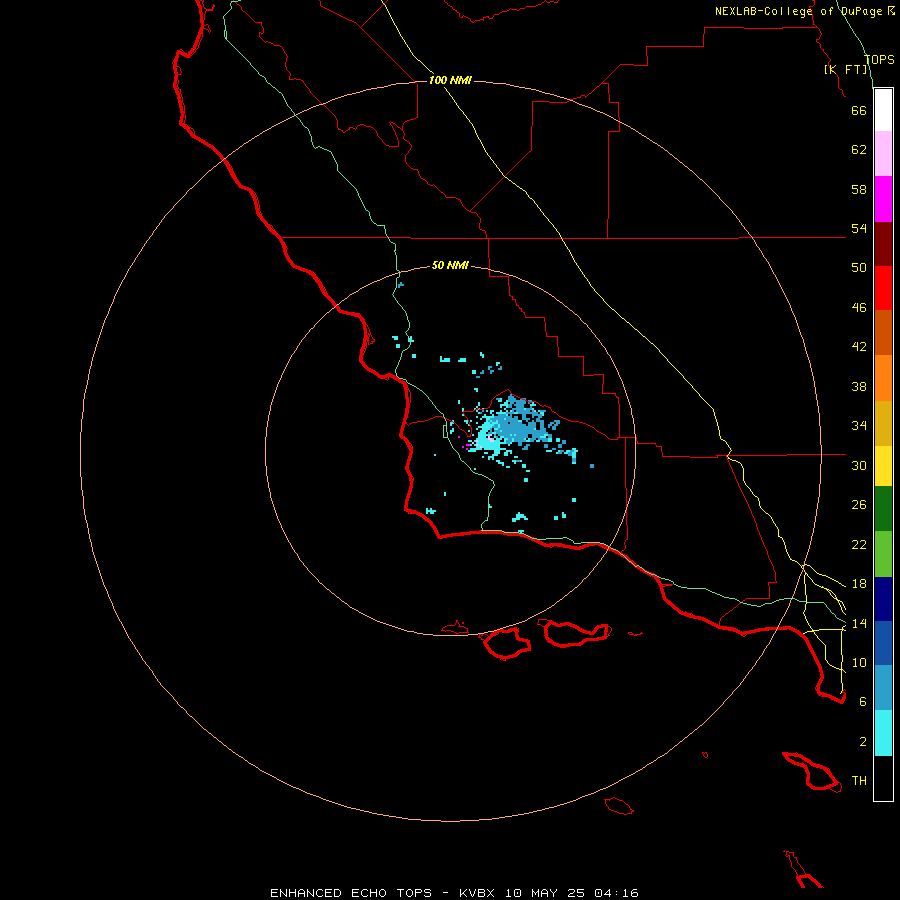Click the navy 14-18 kft legend band
Screen dimensions: 900x900
pos(883,599)
